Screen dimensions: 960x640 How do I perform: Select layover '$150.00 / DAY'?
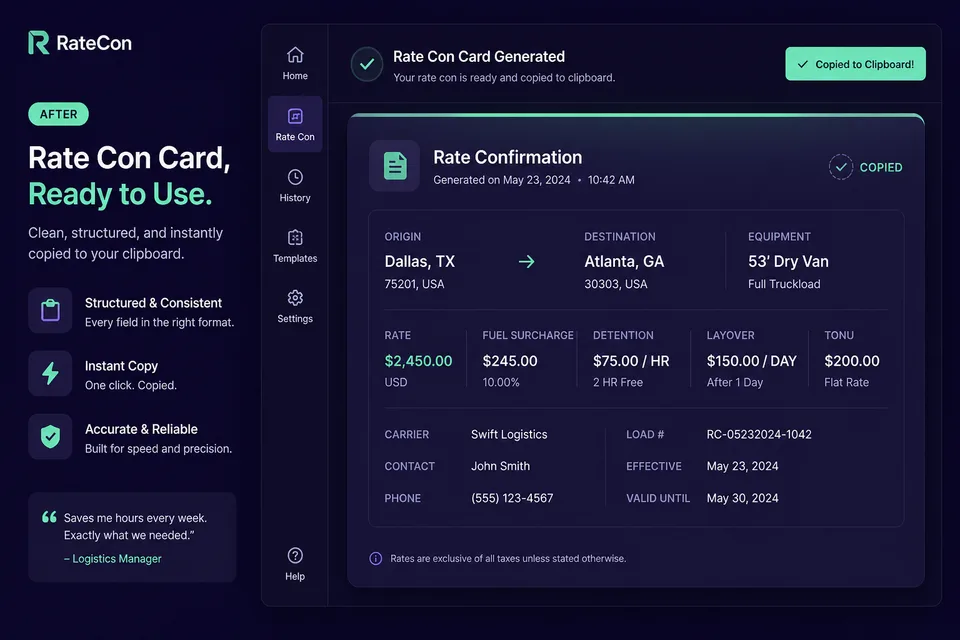pos(751,361)
